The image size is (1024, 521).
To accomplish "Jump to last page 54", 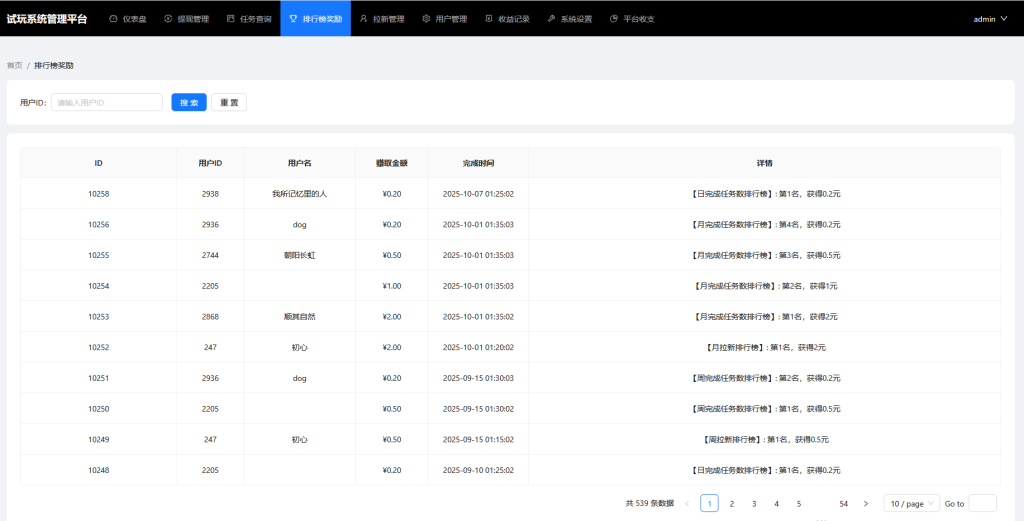I will point(844,503).
